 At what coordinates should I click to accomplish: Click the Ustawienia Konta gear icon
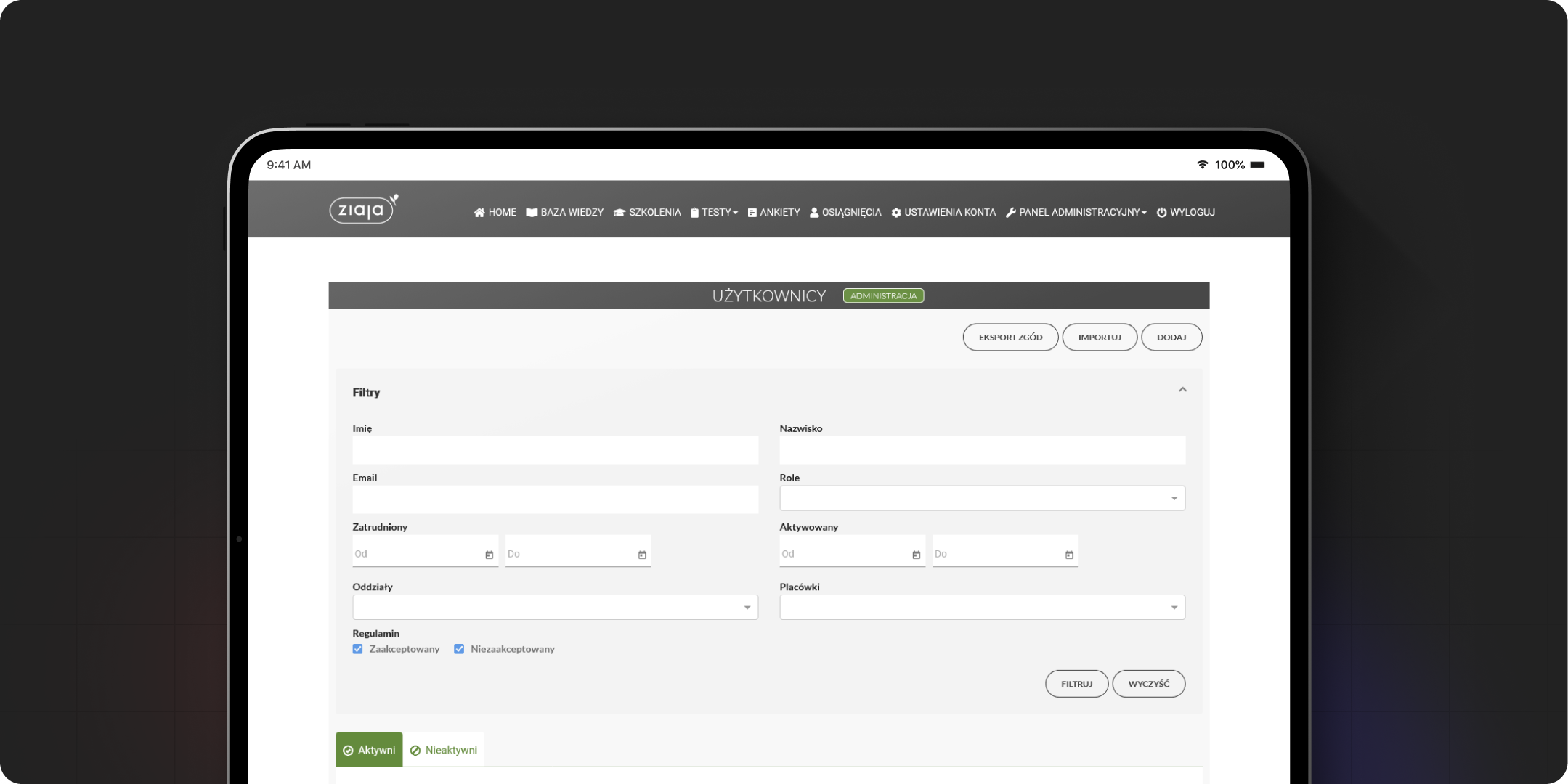[x=898, y=212]
